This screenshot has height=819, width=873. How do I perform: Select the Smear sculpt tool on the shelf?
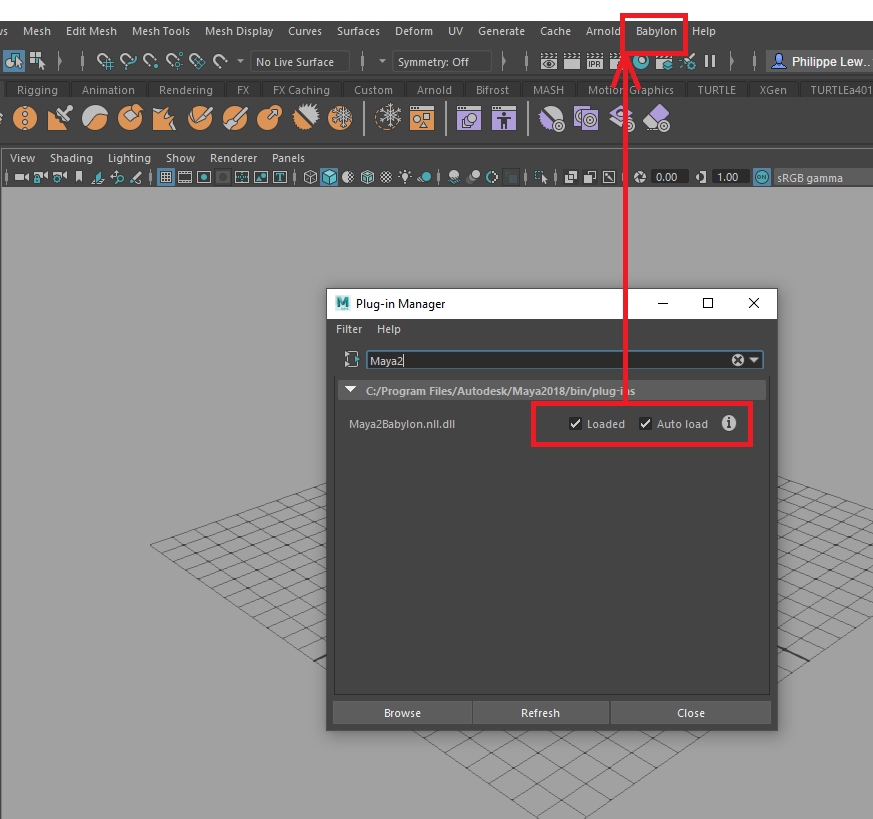(x=235, y=118)
